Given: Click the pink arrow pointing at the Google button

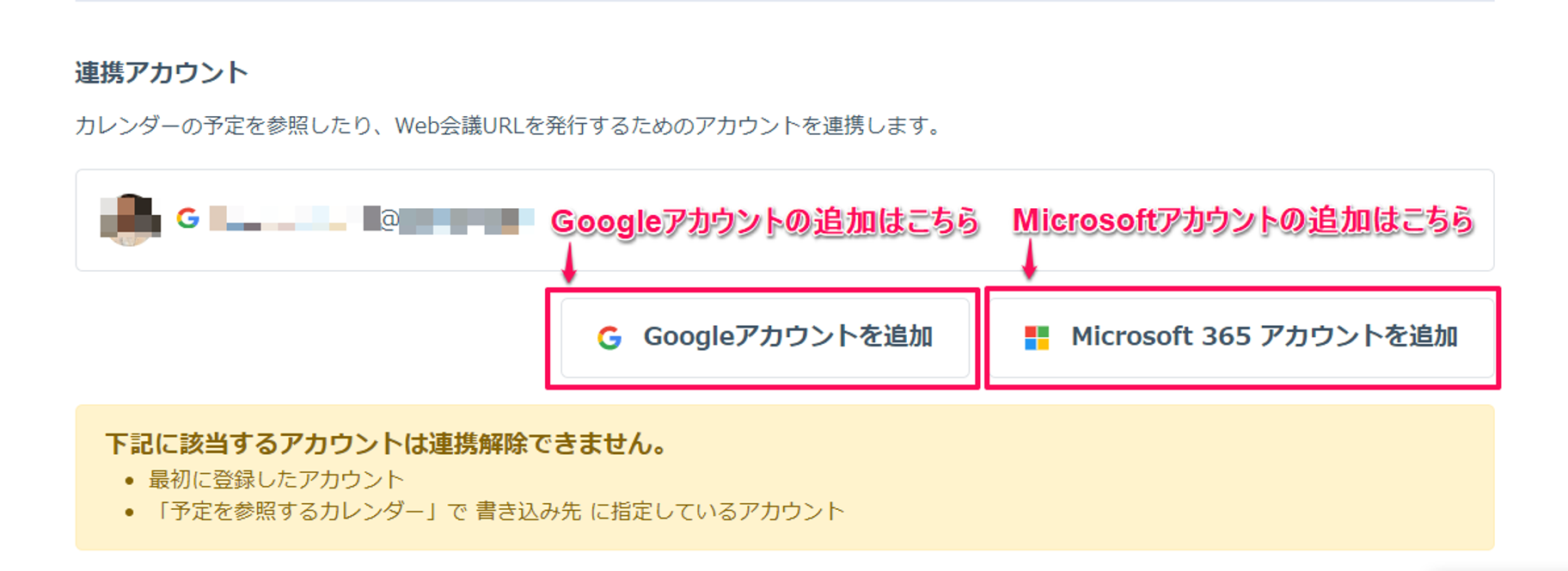Looking at the screenshot, I should pyautogui.click(x=568, y=263).
